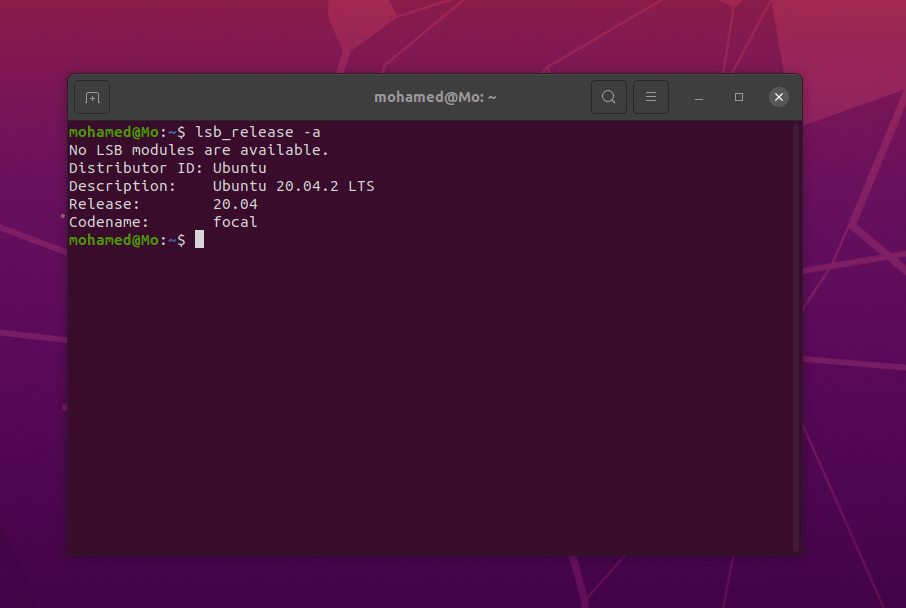The width and height of the screenshot is (906, 608).
Task: Open the terminal hamburger menu
Action: 651,97
